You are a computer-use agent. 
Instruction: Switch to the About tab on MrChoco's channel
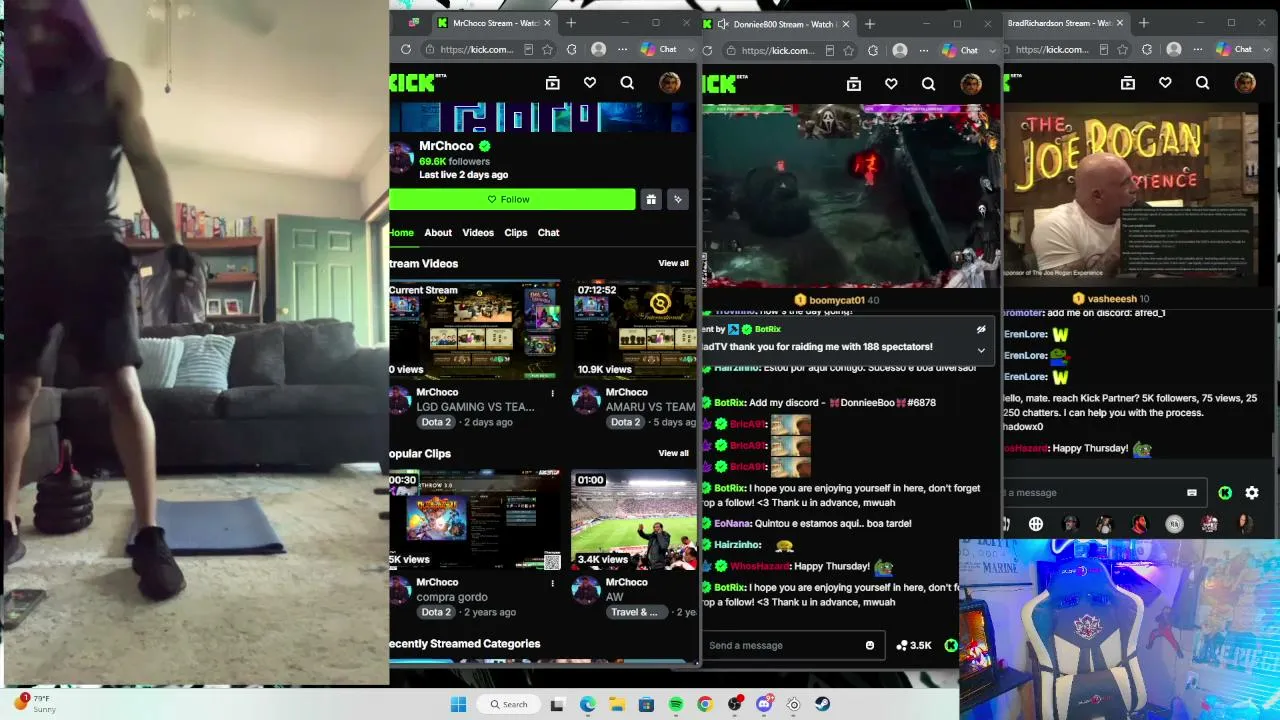(438, 232)
